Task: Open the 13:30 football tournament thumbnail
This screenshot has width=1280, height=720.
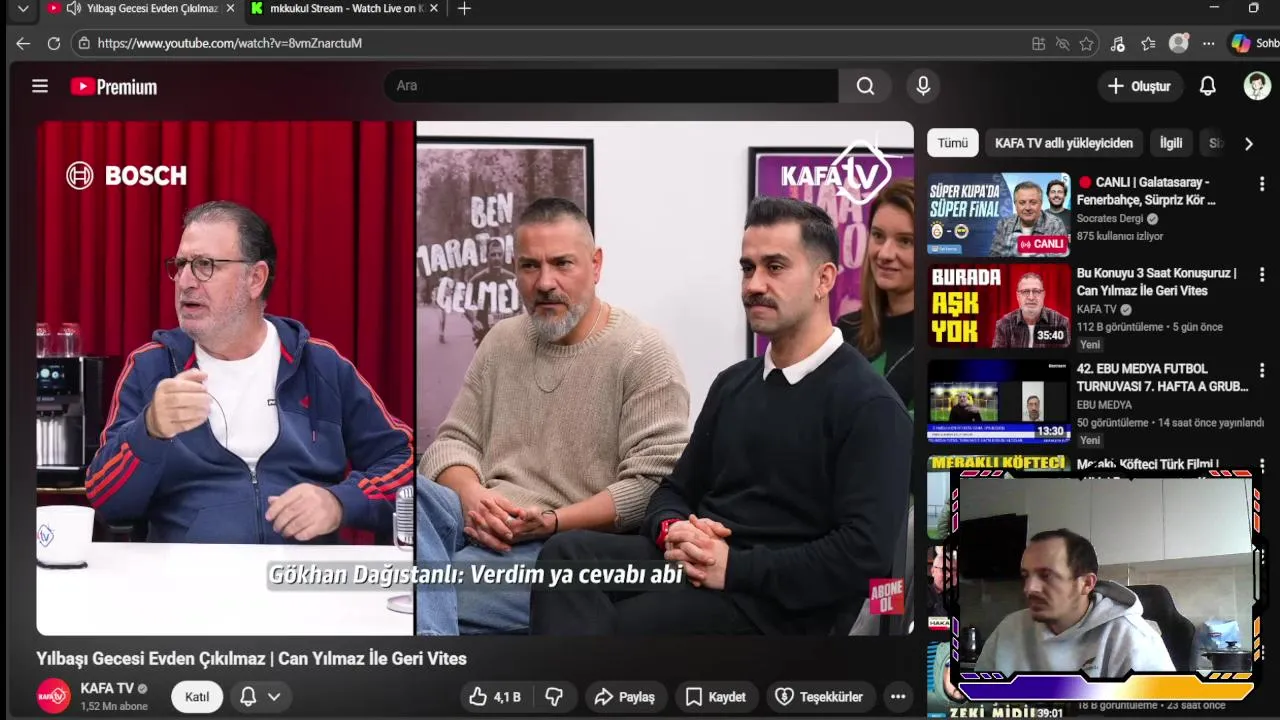Action: coord(998,401)
